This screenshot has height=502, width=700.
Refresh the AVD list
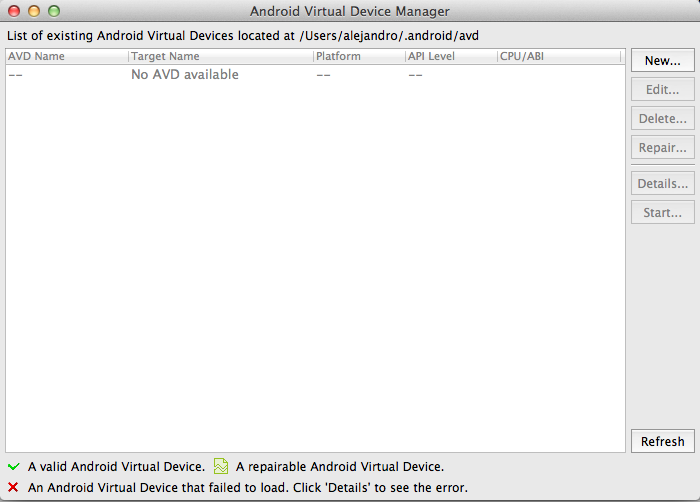click(662, 441)
